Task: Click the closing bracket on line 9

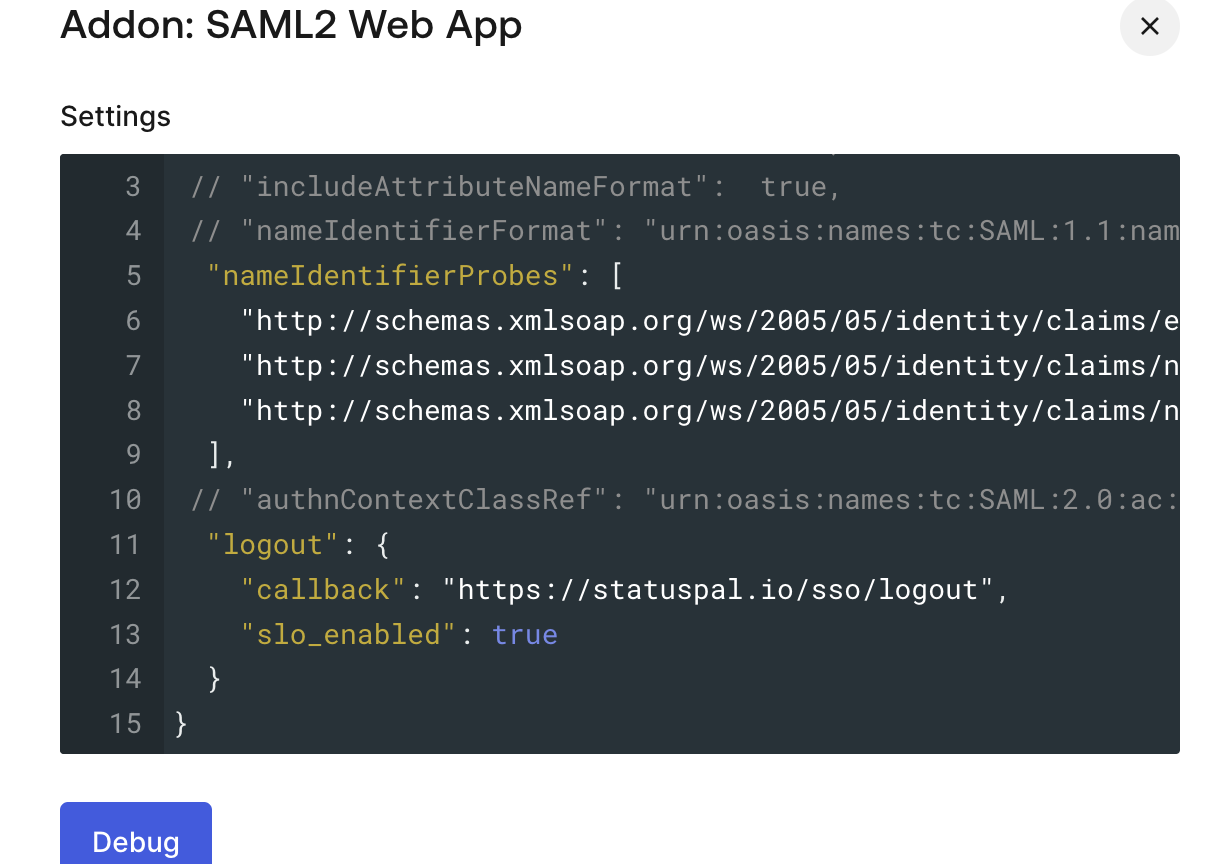Action: point(215,455)
